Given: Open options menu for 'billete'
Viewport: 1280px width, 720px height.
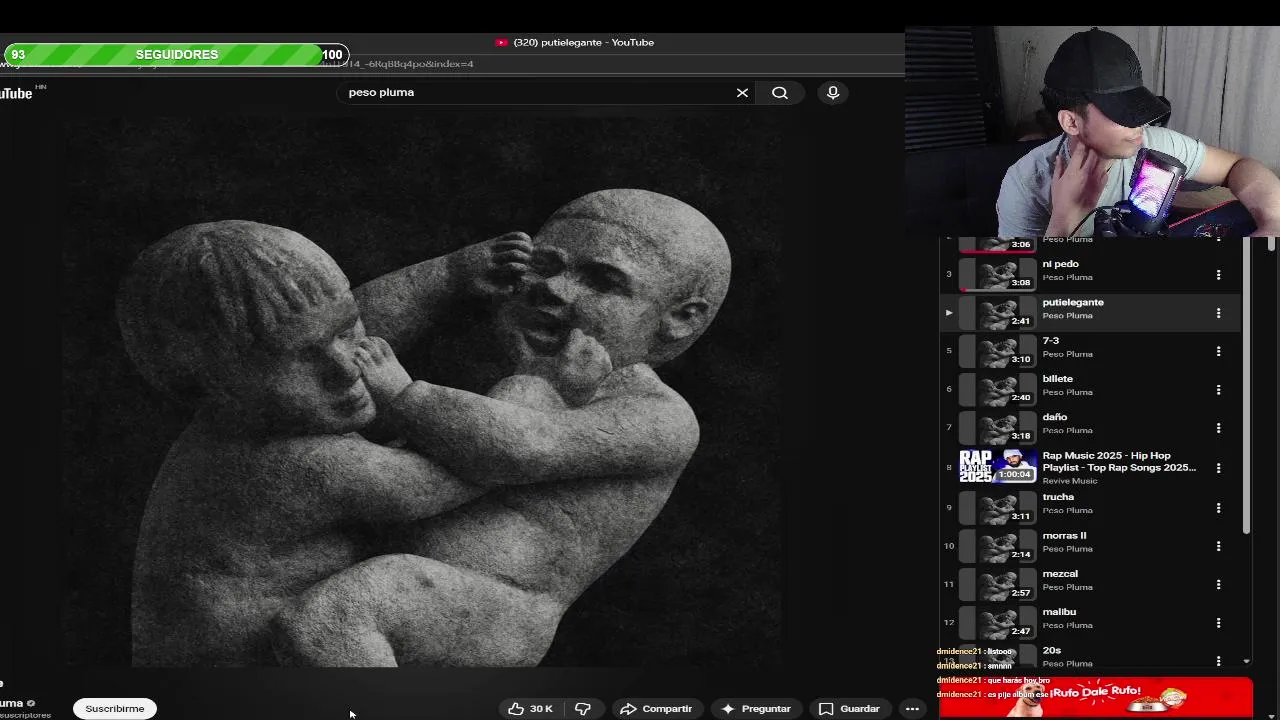Looking at the screenshot, I should [1218, 389].
